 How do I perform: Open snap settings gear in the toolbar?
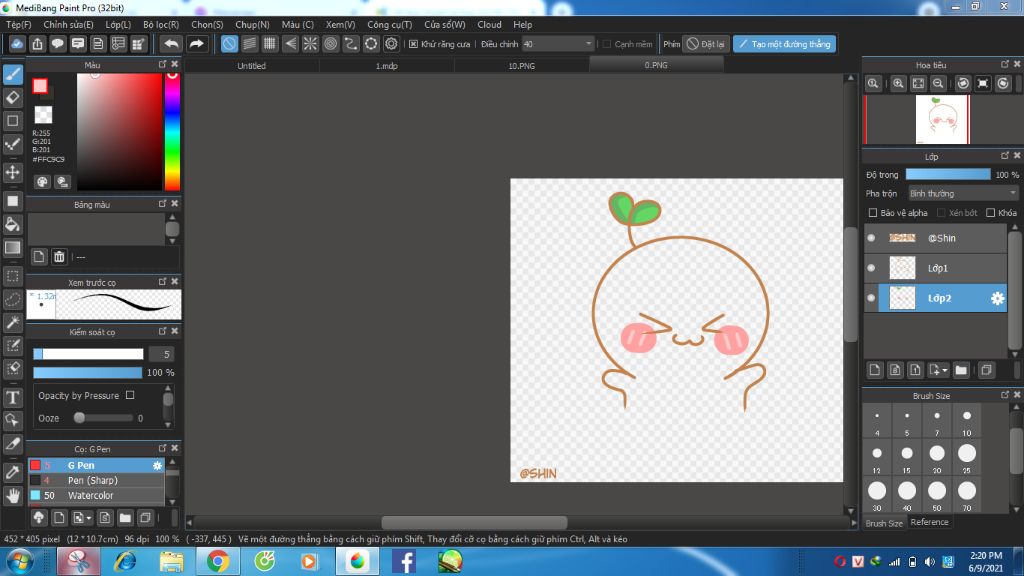(x=391, y=44)
